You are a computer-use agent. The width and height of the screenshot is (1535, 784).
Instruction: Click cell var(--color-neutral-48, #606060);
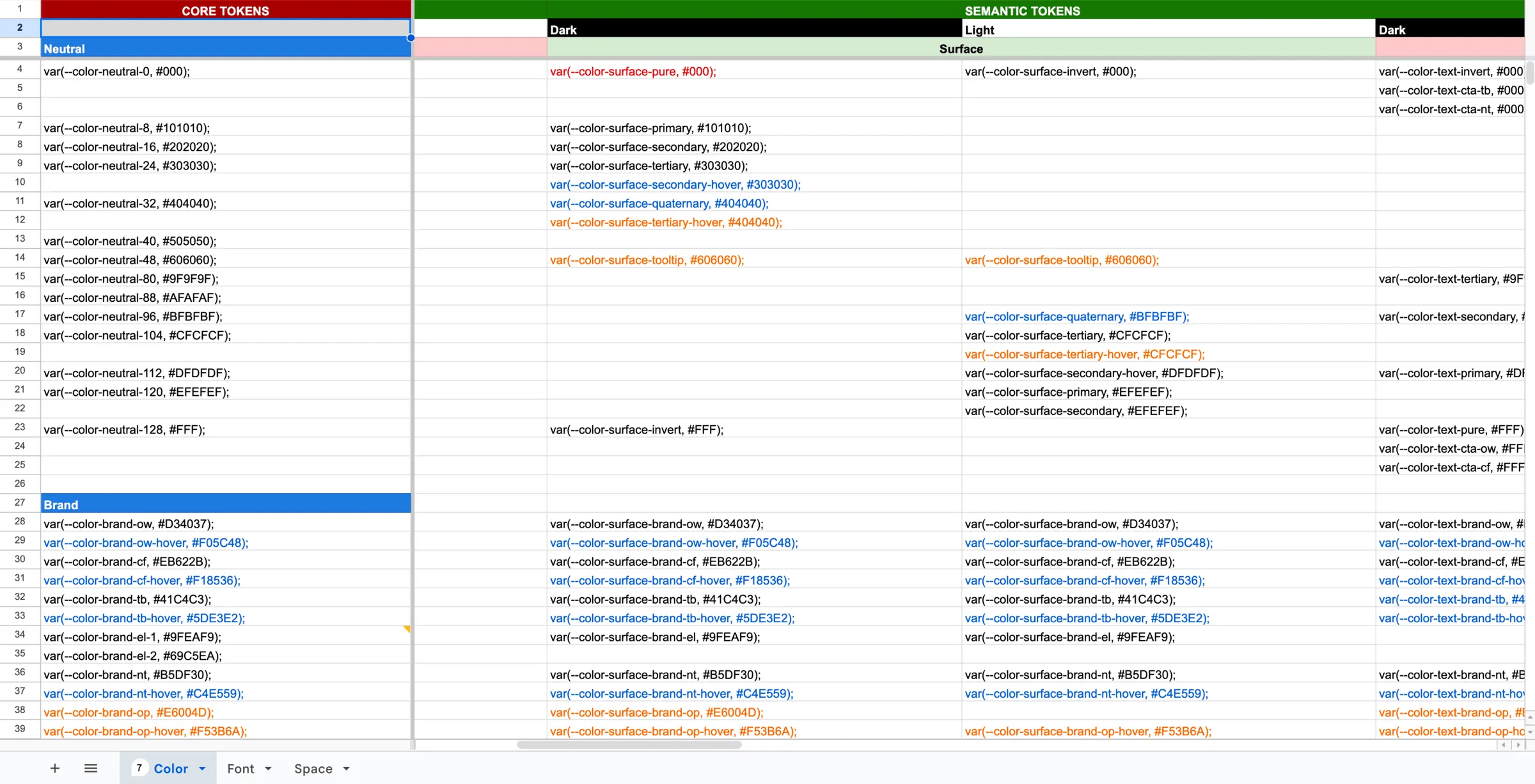click(x=226, y=260)
